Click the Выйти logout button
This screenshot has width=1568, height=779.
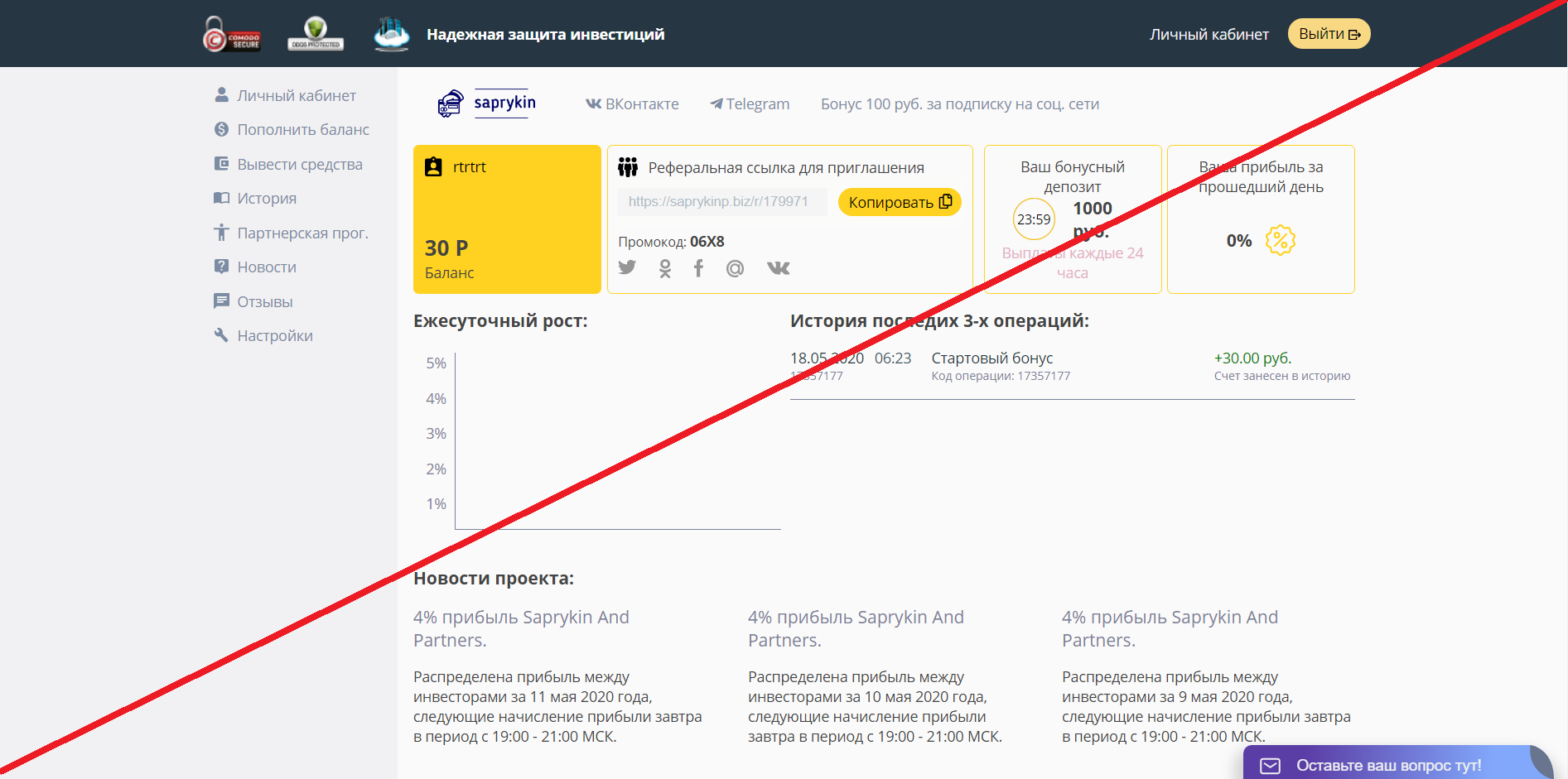click(1329, 34)
